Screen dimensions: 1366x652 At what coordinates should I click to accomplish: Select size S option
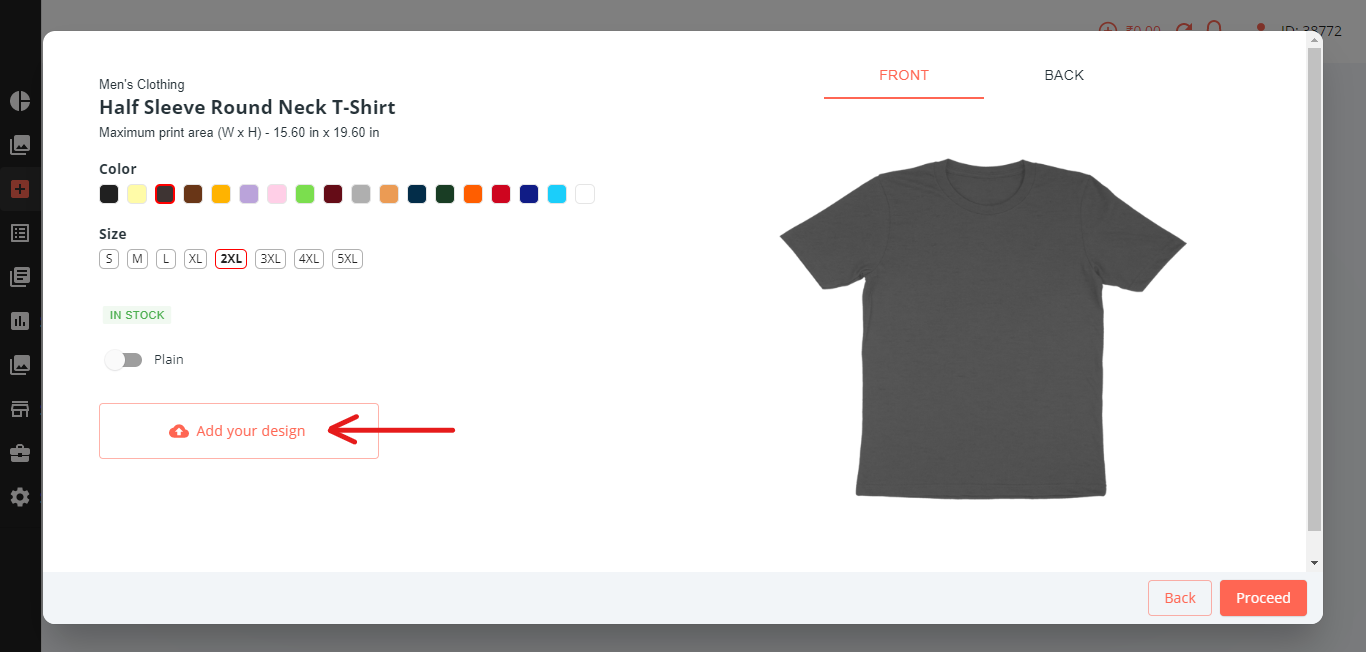(109, 259)
